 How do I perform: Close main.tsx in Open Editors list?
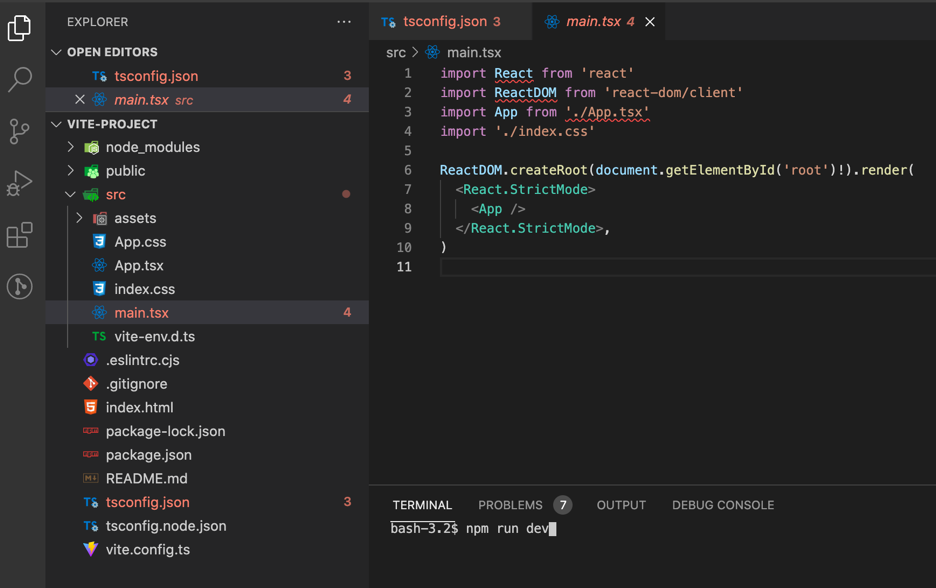pyautogui.click(x=80, y=100)
